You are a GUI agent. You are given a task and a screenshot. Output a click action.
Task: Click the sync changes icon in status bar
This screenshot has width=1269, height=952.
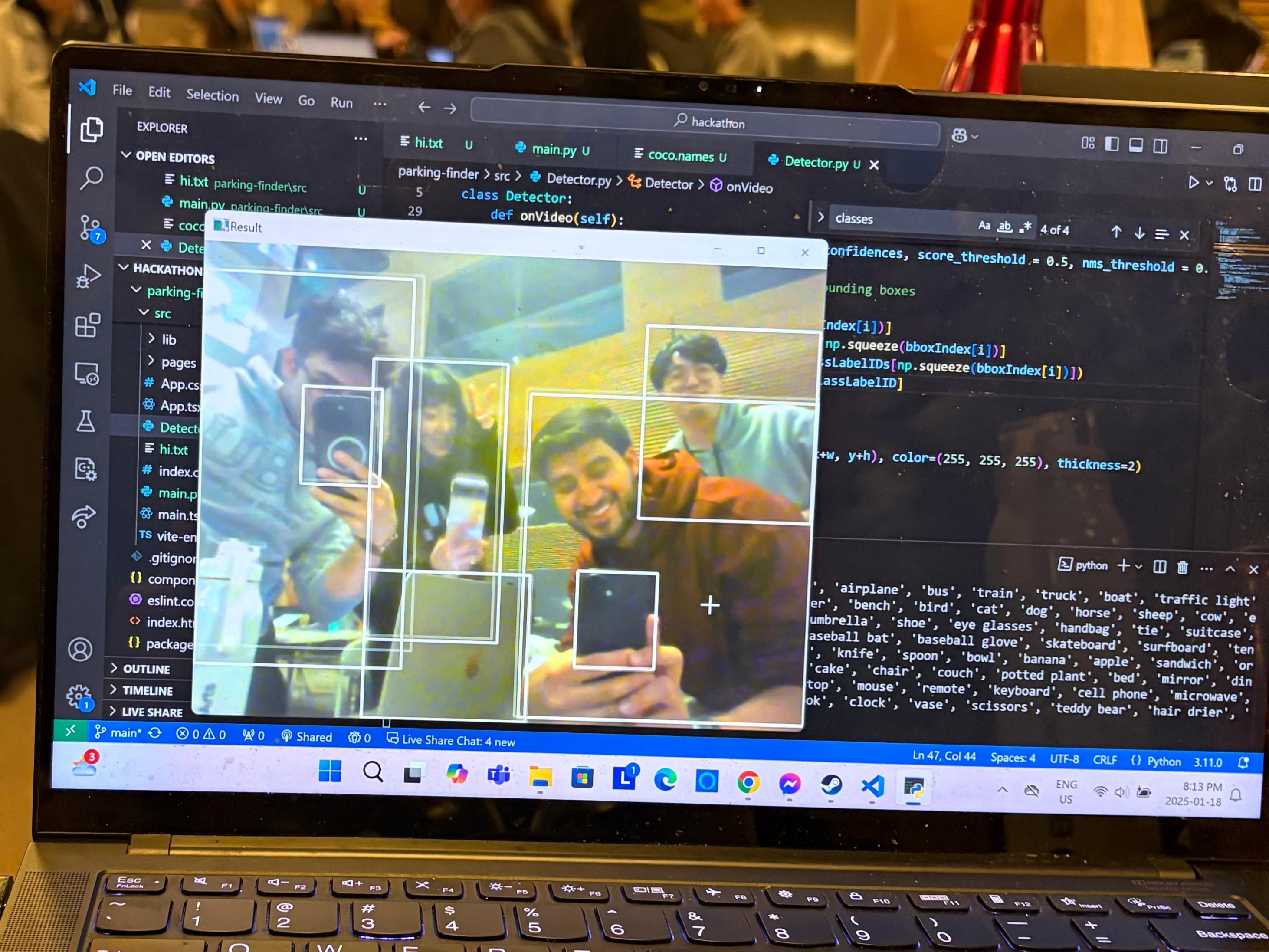(155, 733)
